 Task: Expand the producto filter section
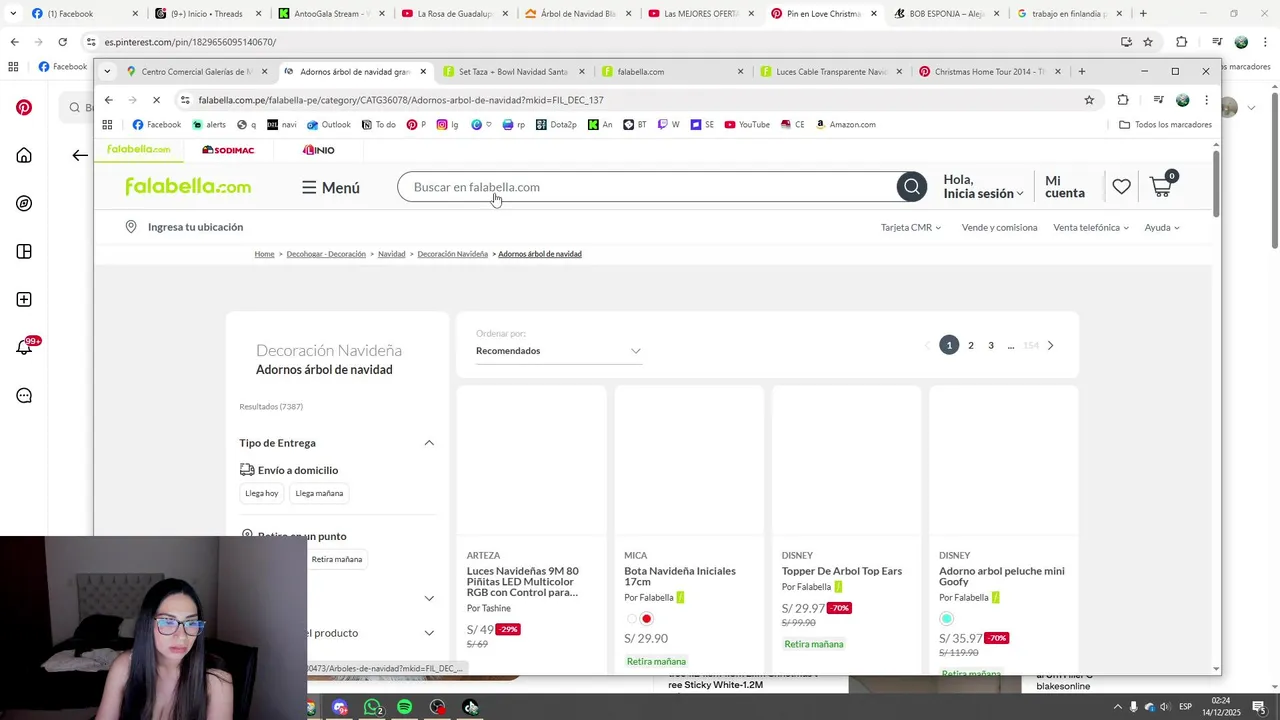click(x=429, y=633)
